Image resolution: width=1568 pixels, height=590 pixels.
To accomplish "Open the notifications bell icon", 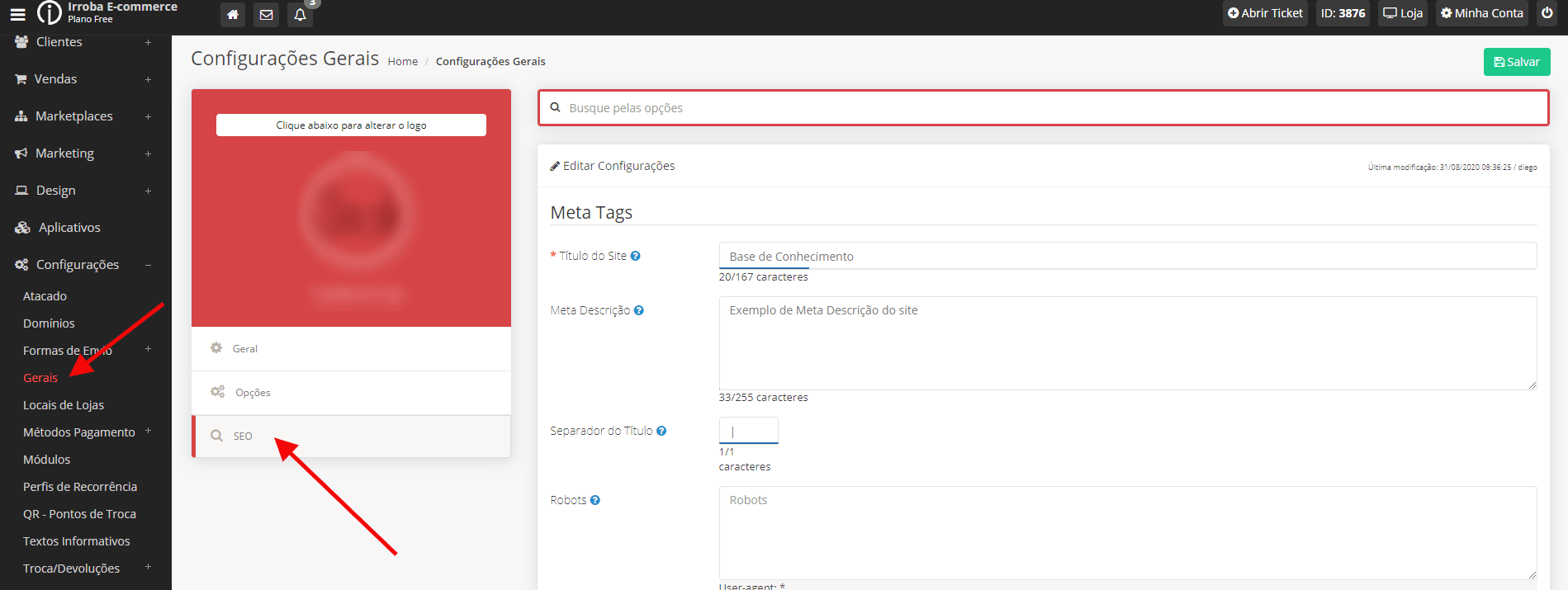I will (300, 14).
